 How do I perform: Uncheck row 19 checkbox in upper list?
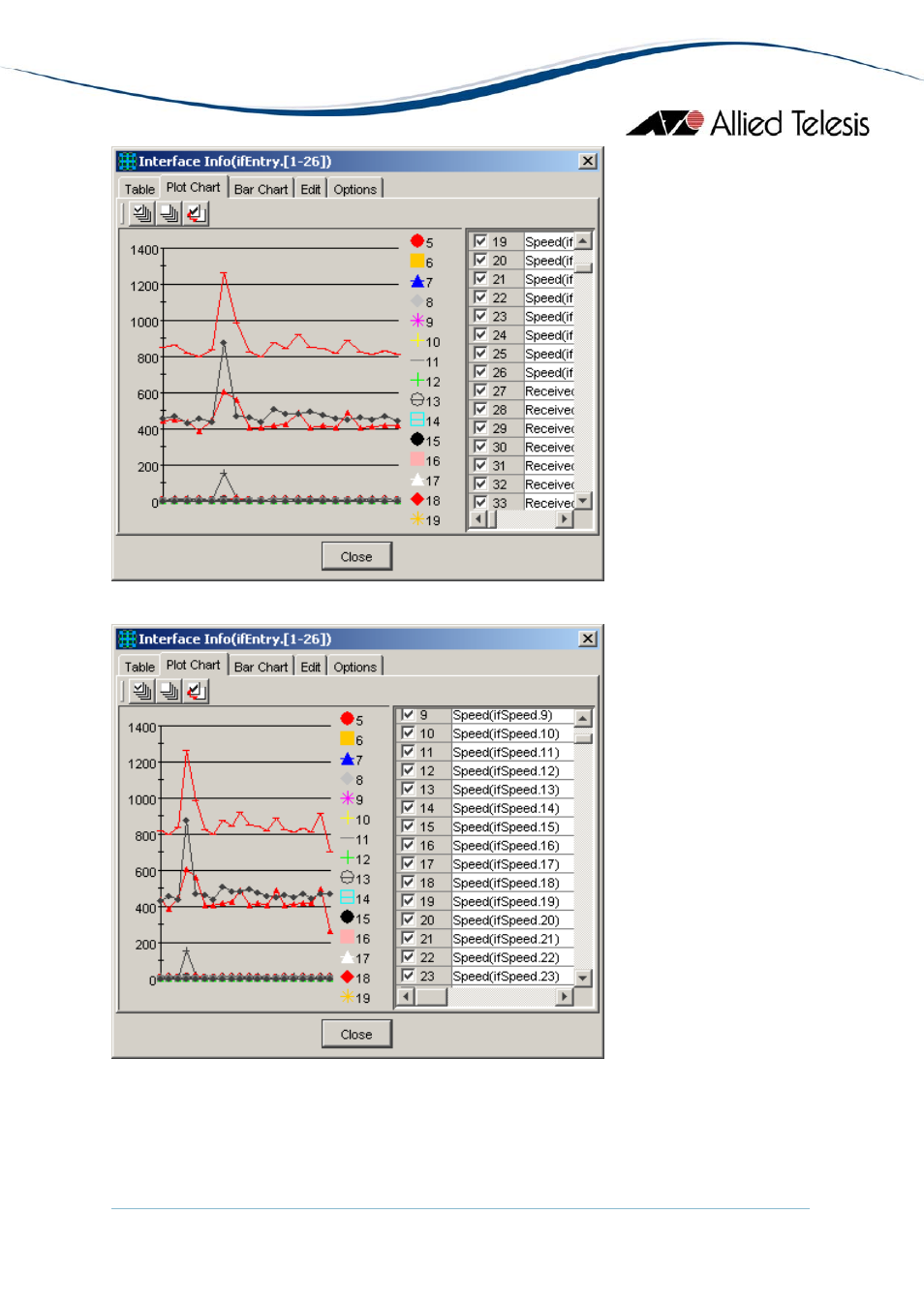[480, 241]
